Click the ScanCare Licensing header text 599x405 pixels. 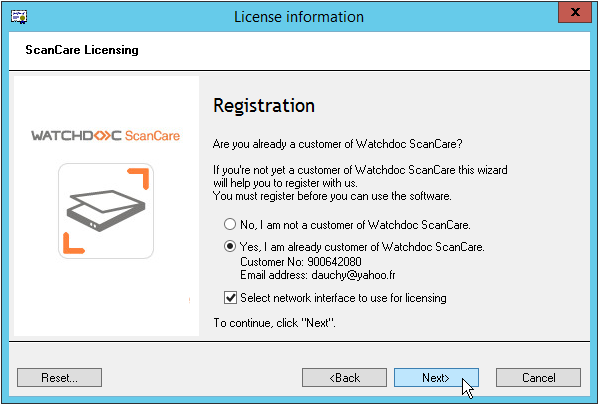[82, 50]
